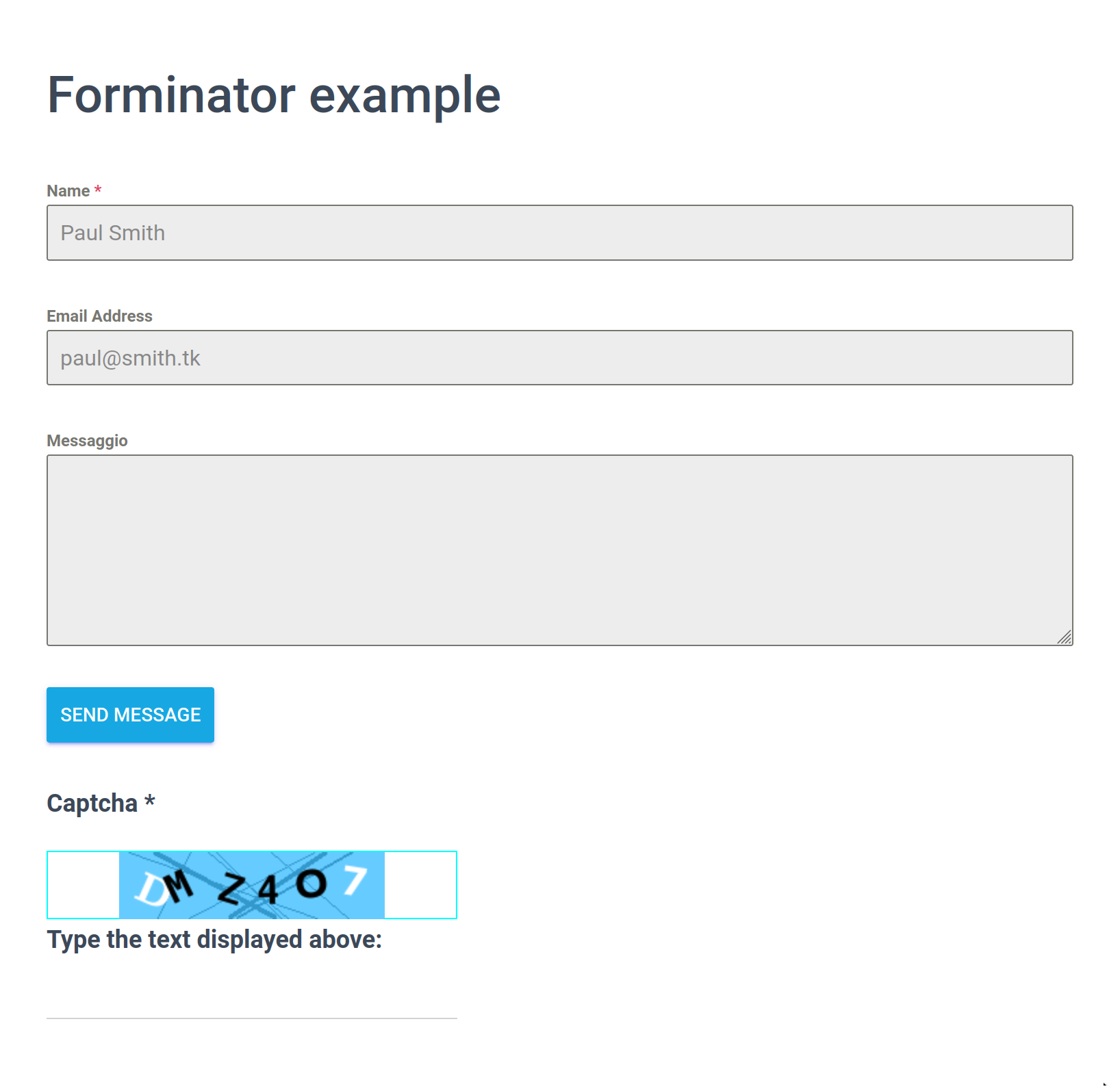This screenshot has height=1091, width=1120.
Task: Click inside the Messaggio text area
Action: point(559,550)
